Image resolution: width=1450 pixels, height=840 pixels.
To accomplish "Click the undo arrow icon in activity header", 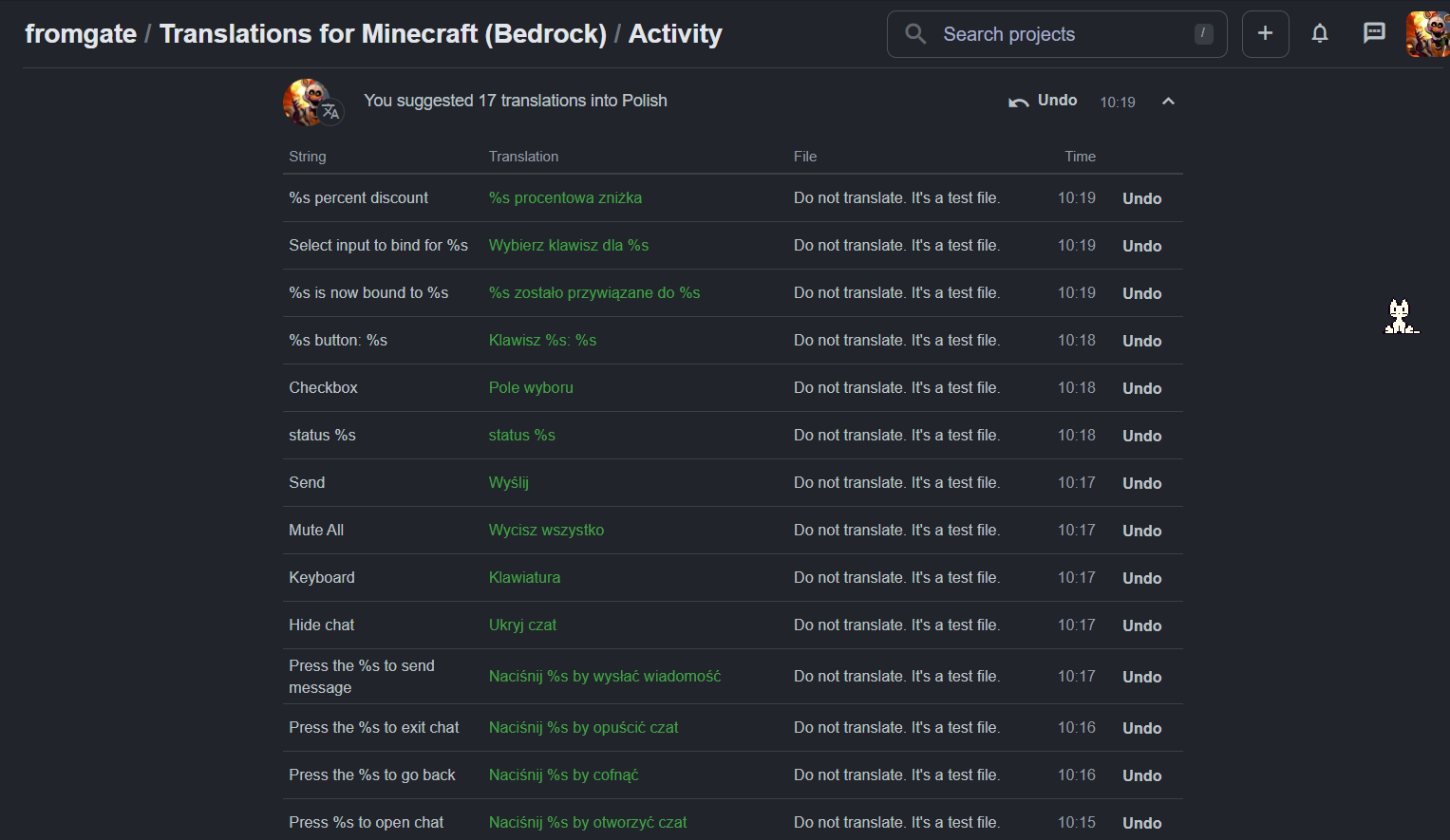I will [x=1018, y=102].
